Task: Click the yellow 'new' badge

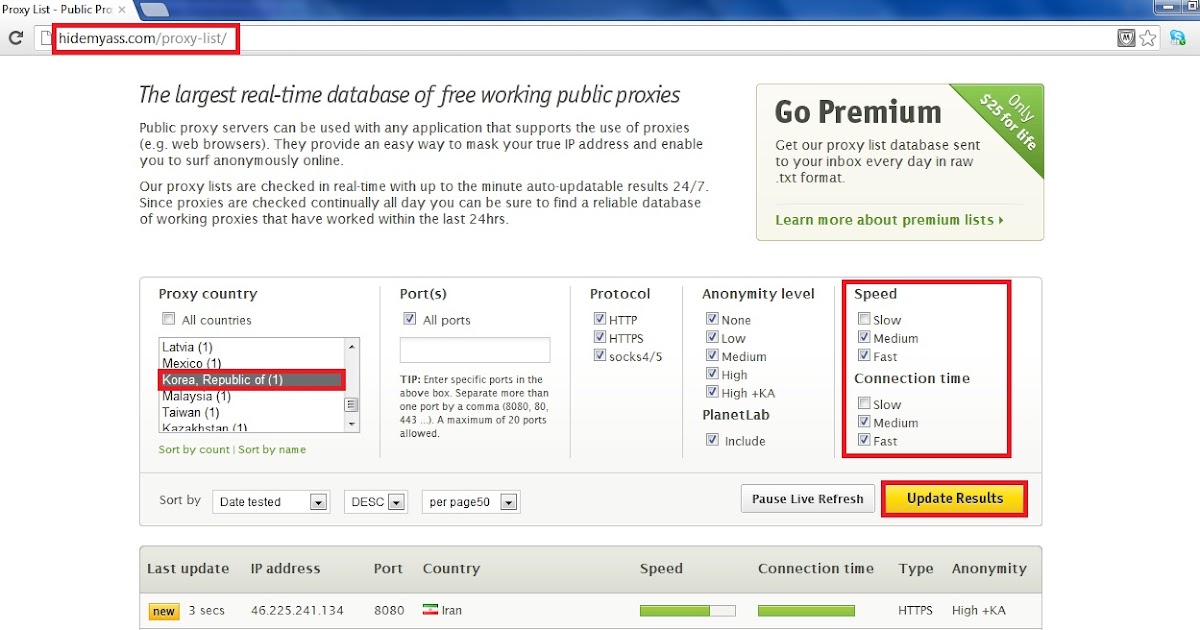Action: (164, 611)
